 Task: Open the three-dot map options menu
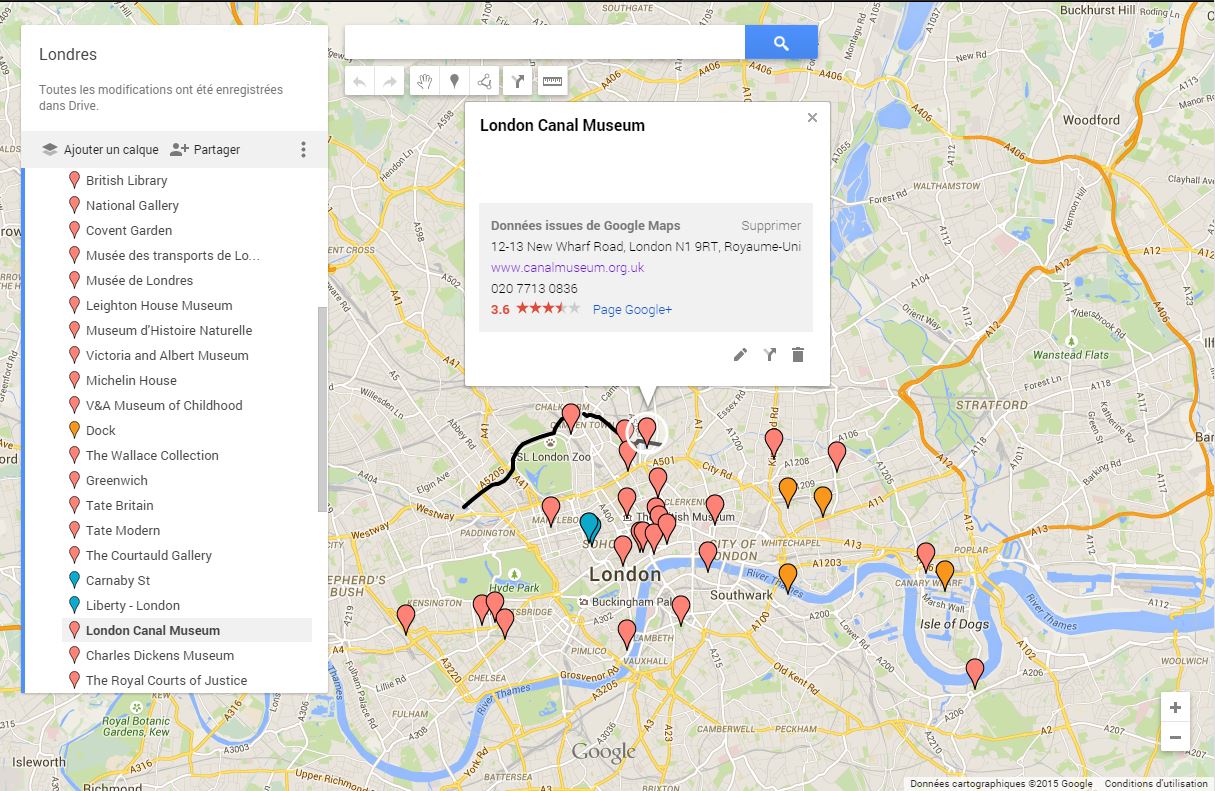point(303,150)
